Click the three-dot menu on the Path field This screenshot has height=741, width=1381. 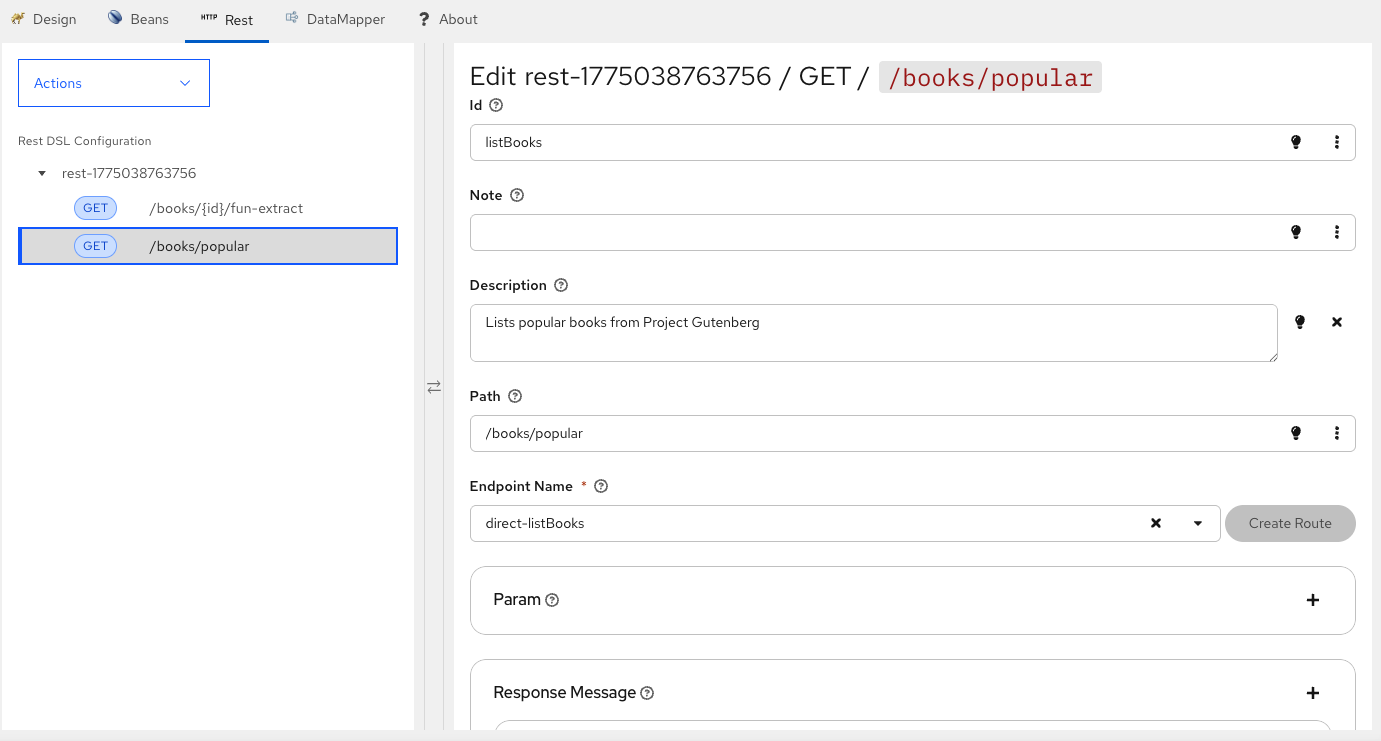point(1337,433)
